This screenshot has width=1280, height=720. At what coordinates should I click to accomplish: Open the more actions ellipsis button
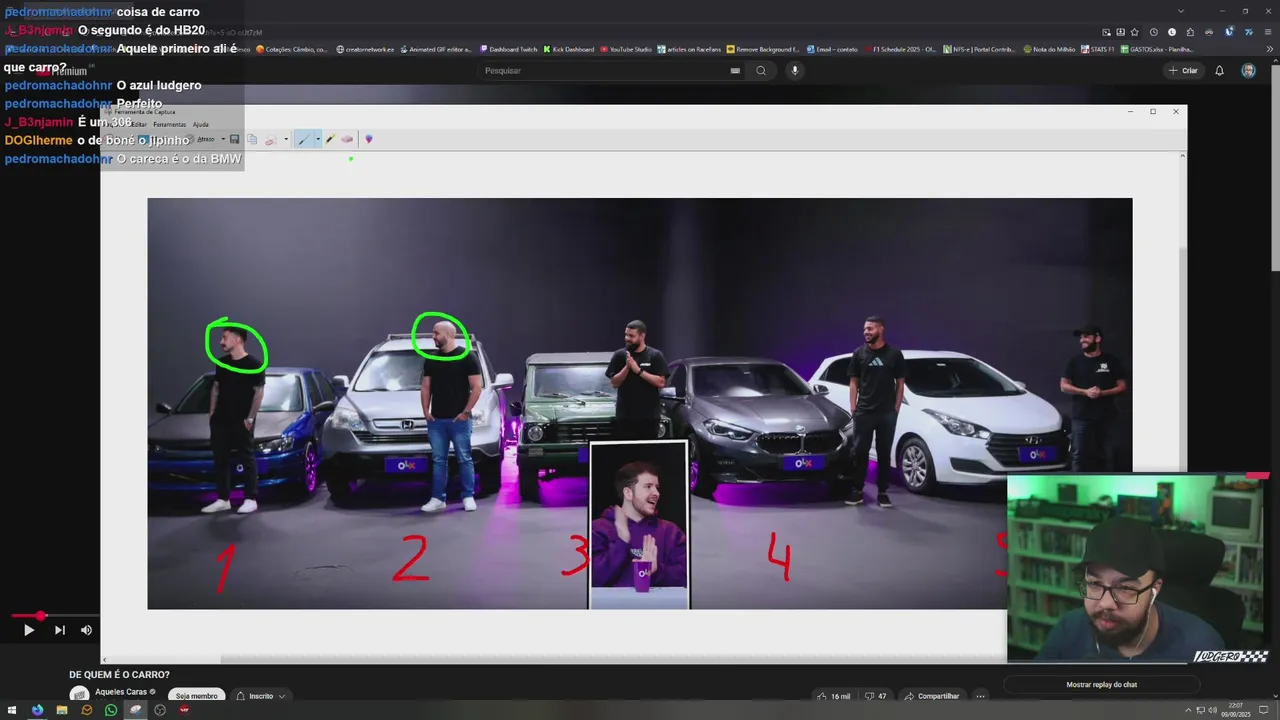[x=980, y=696]
